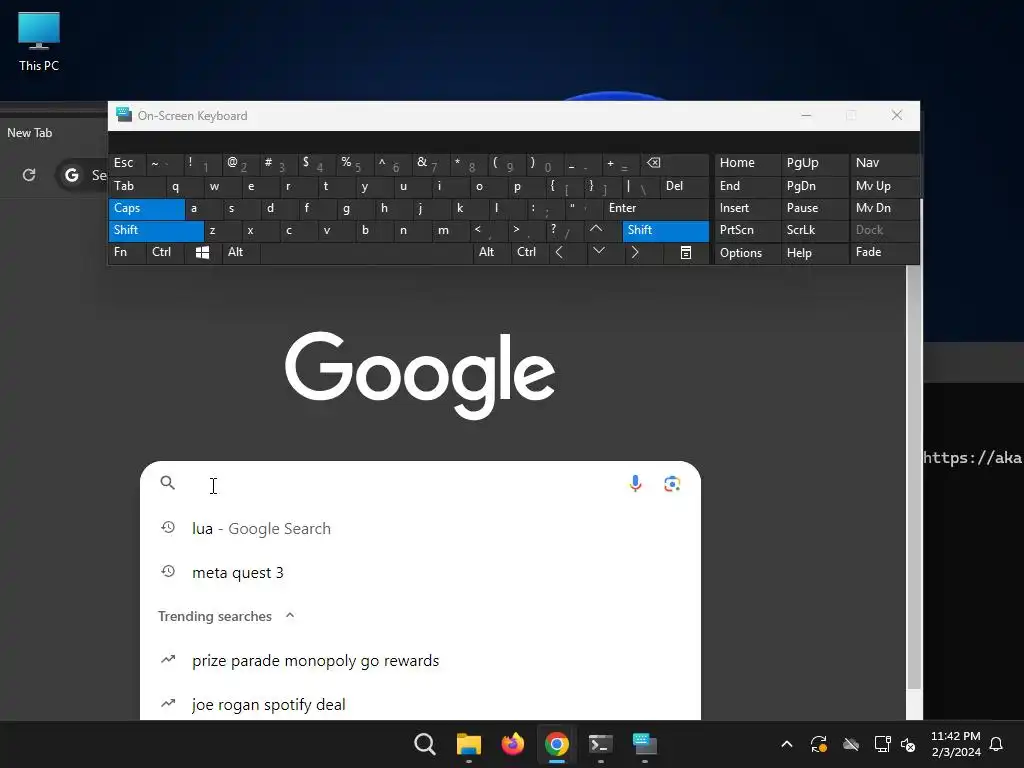Viewport: 1024px width, 768px height.
Task: Toggle the left Shift key
Action: [155, 231]
